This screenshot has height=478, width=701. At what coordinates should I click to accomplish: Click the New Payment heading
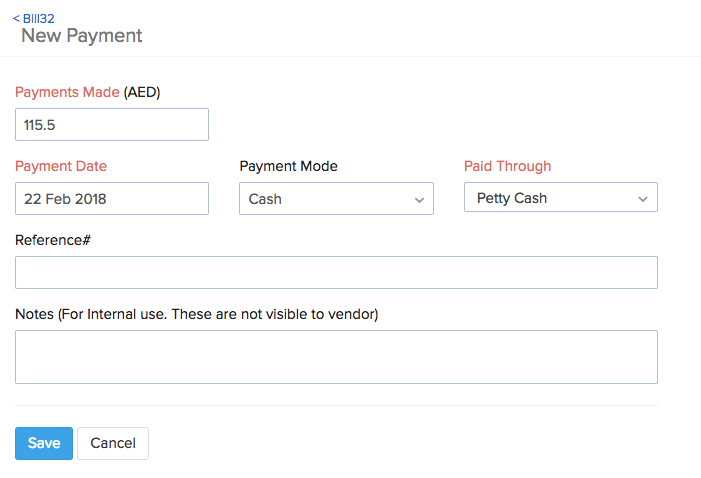[x=82, y=36]
